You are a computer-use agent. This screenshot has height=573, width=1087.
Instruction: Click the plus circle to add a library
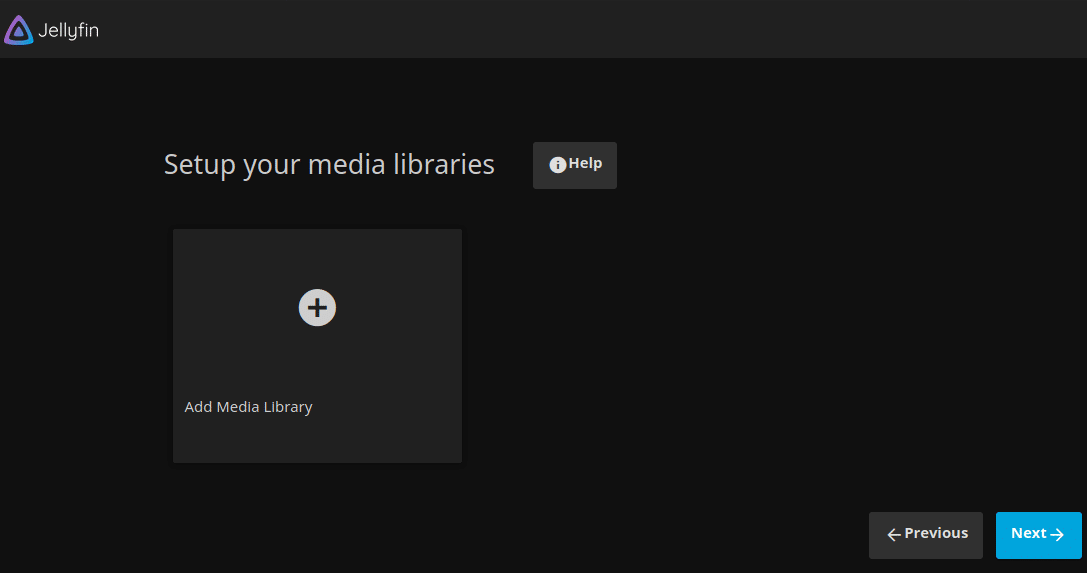(318, 308)
